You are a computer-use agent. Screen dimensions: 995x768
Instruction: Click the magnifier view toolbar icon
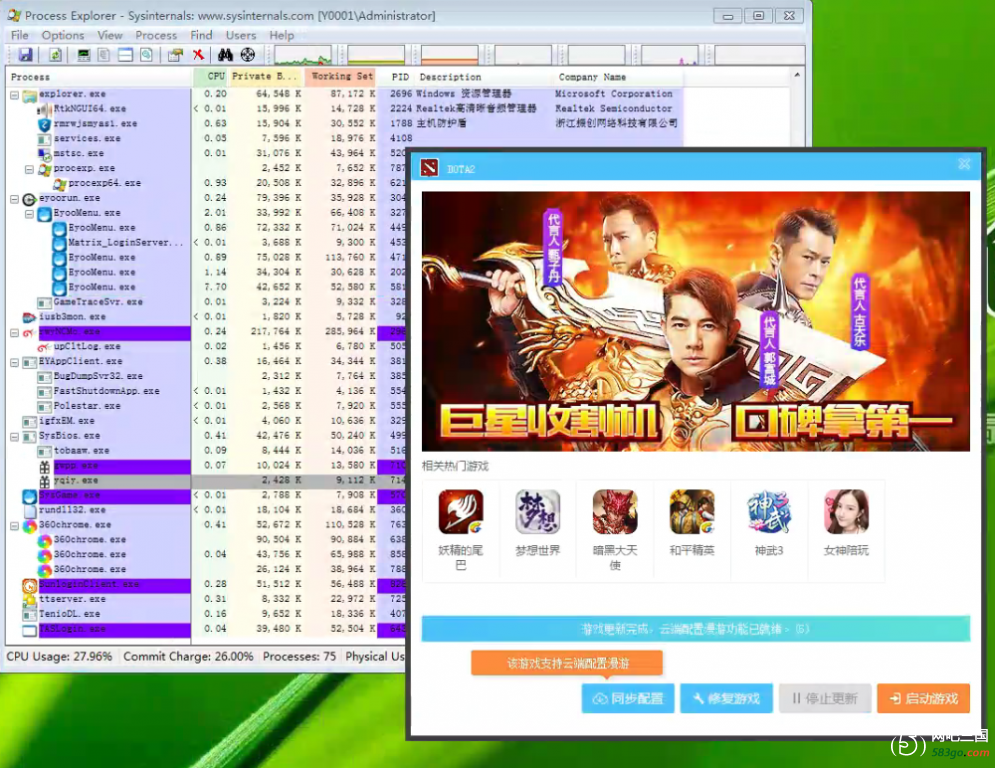pos(146,55)
